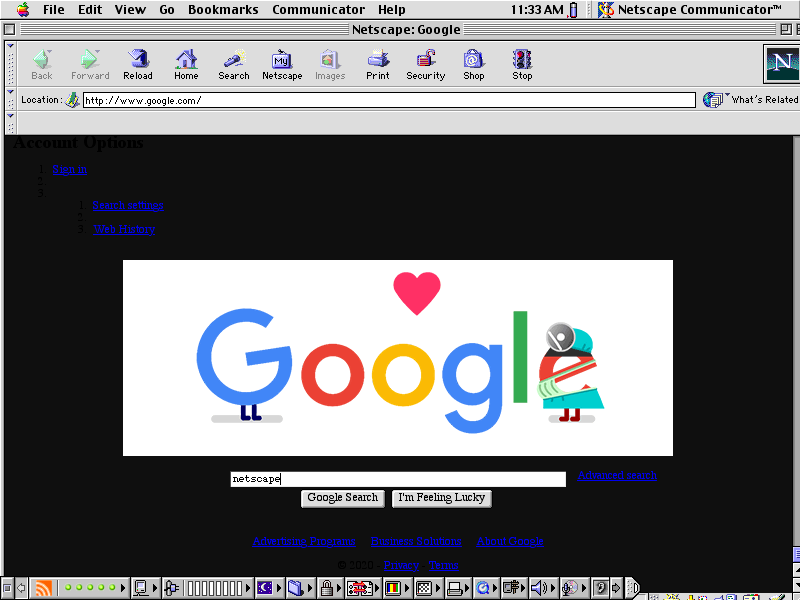Open the microphone sound source module

573,588
